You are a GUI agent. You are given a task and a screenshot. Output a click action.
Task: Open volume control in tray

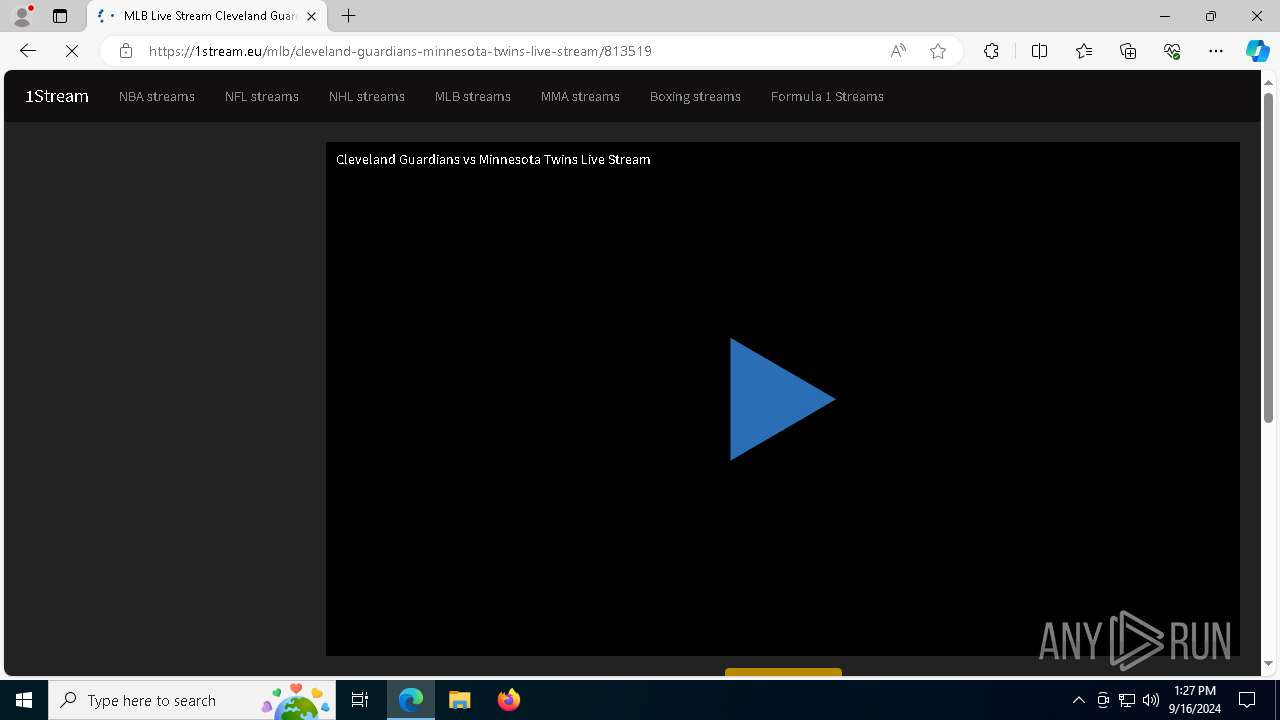click(x=1151, y=700)
